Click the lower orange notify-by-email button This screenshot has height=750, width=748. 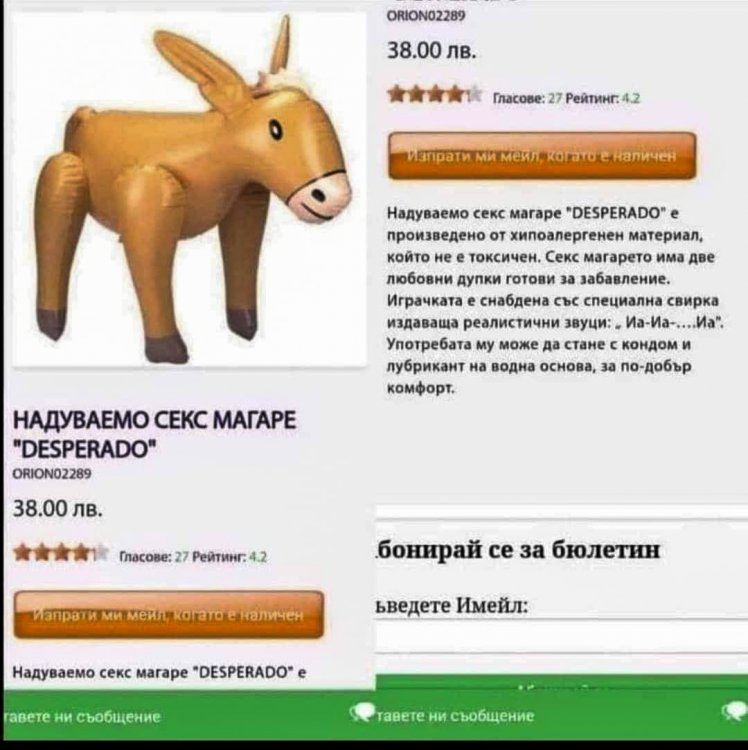(x=169, y=615)
